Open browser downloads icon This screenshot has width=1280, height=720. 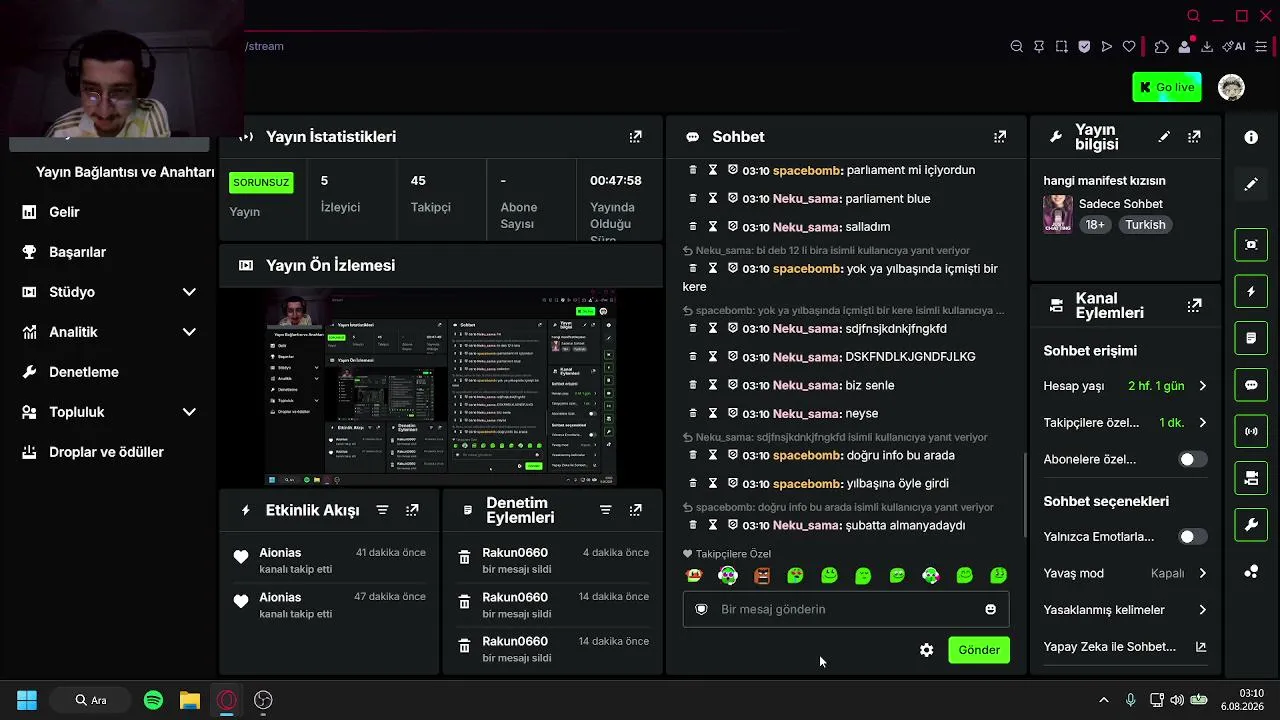point(1207,46)
